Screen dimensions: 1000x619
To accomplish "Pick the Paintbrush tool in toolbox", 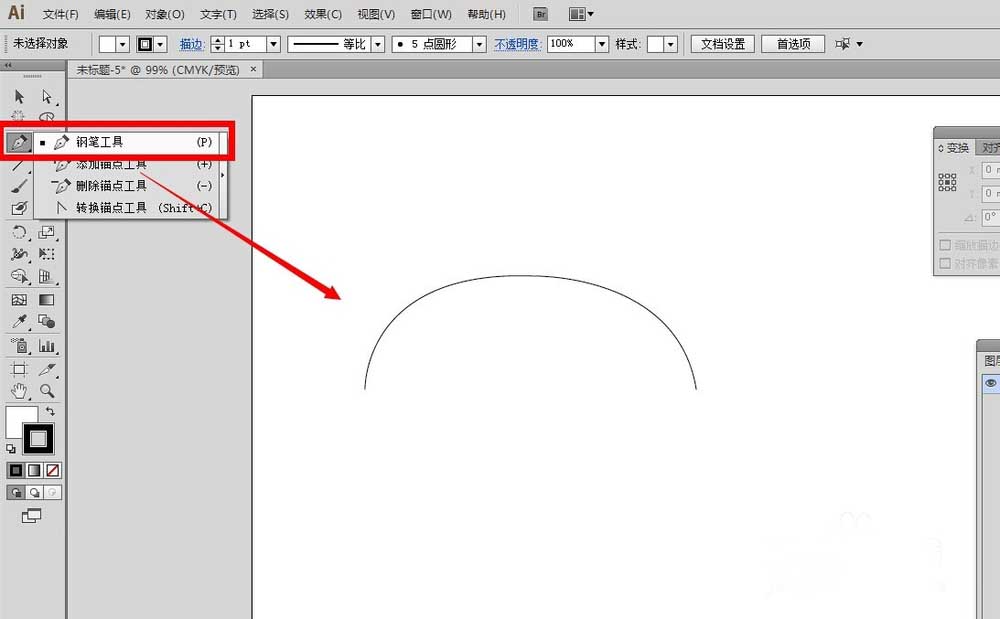I will (19, 186).
